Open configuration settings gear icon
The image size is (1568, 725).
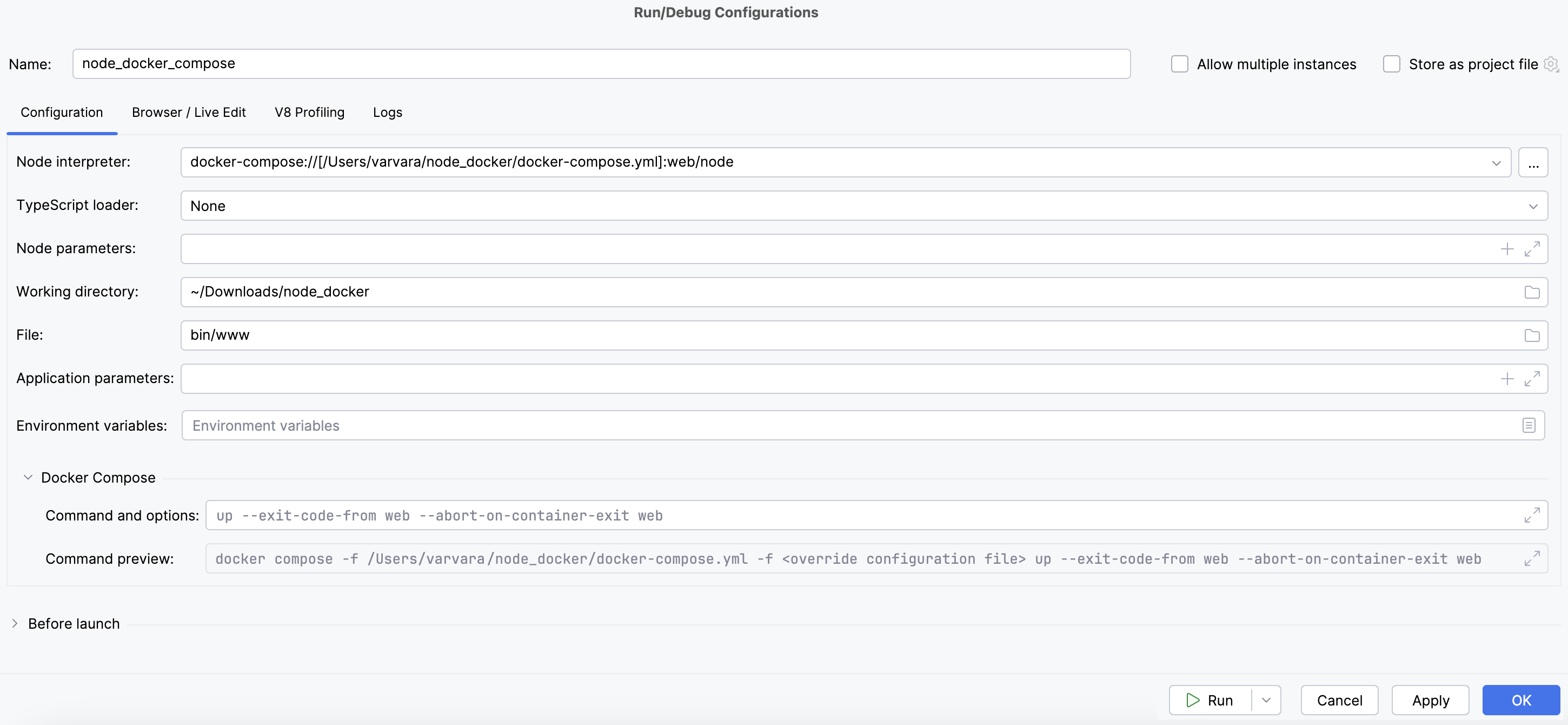click(1551, 64)
